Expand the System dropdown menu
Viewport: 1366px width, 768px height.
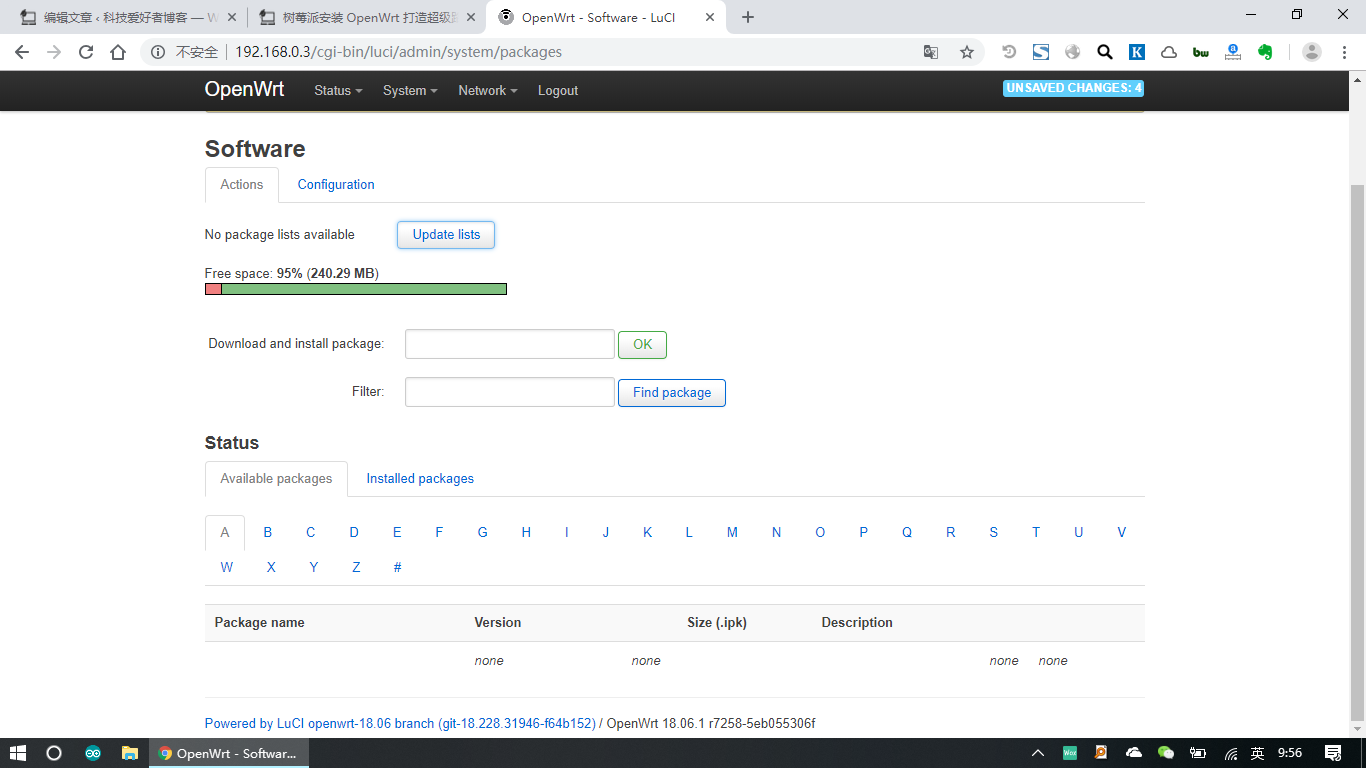[x=410, y=91]
